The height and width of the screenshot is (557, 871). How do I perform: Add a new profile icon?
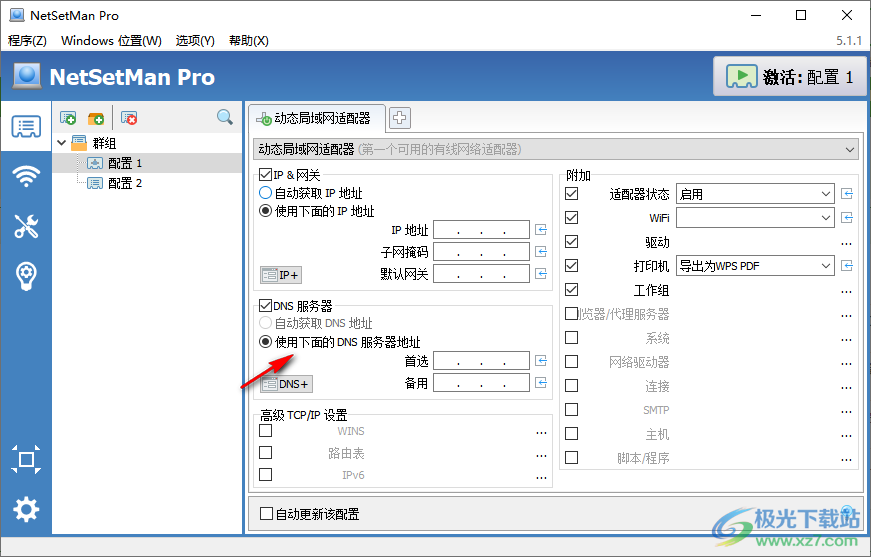click(68, 118)
